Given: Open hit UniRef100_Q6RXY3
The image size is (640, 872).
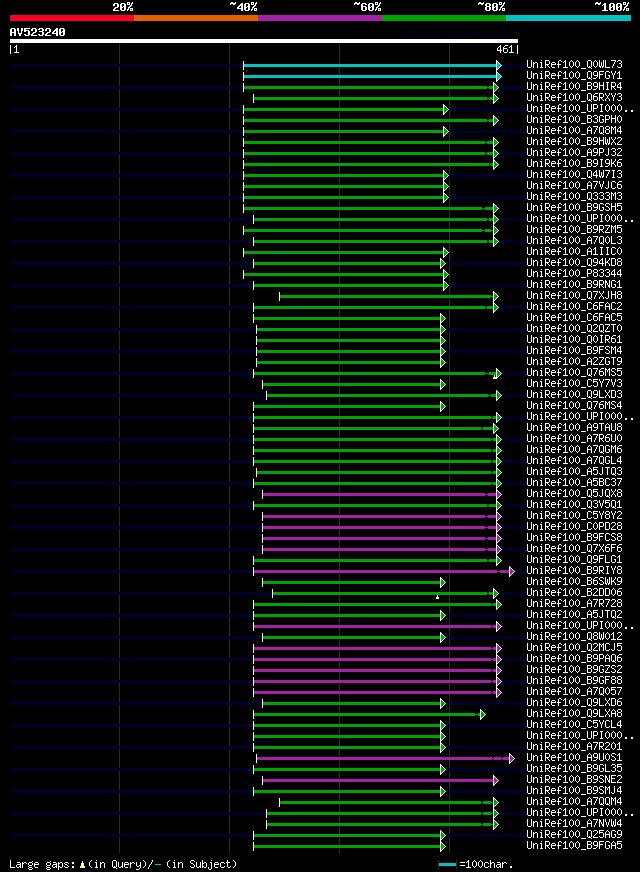Looking at the screenshot, I should (574, 98).
